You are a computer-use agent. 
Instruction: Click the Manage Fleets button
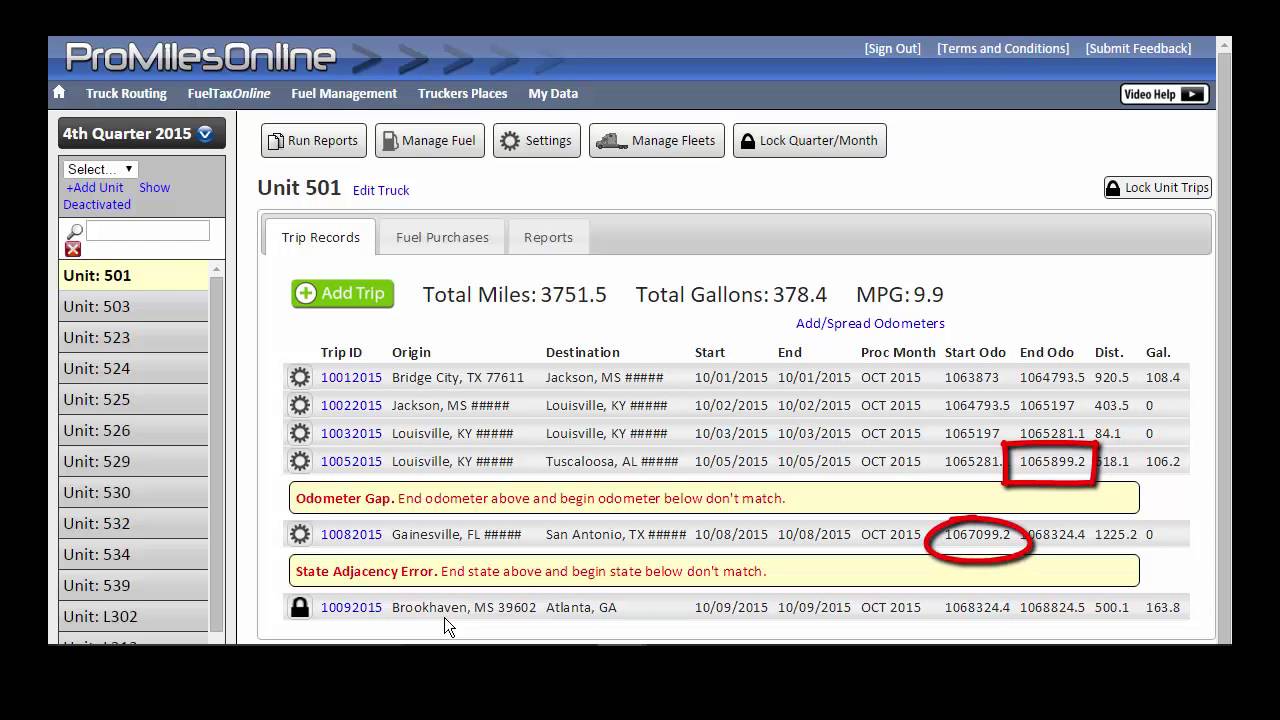[657, 141]
